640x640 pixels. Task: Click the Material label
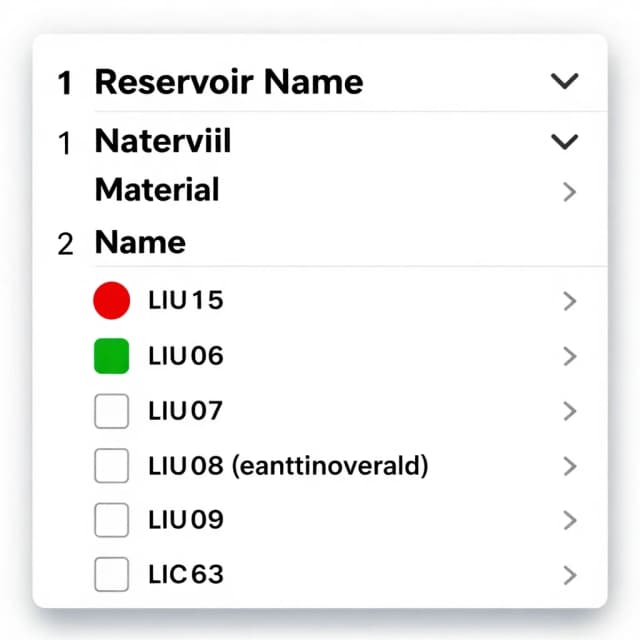point(157,190)
